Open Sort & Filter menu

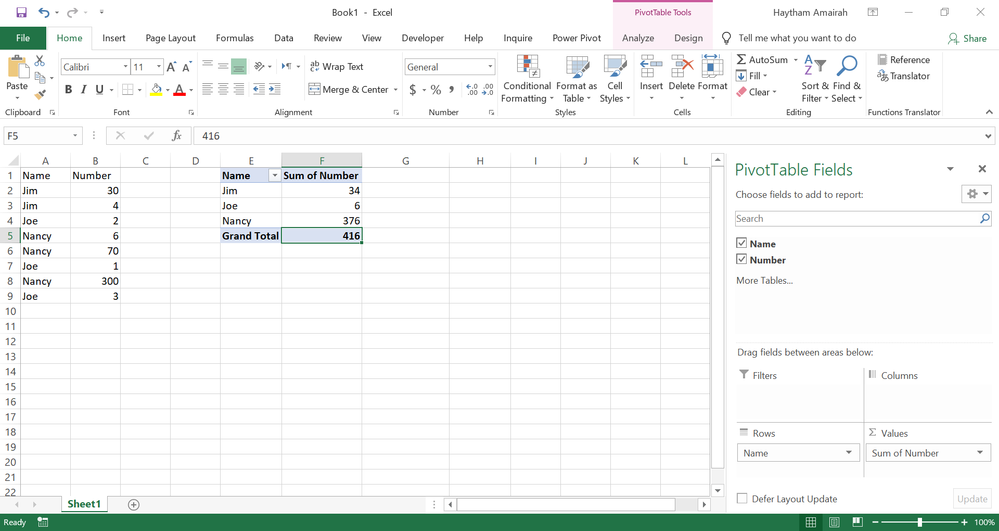click(815, 80)
